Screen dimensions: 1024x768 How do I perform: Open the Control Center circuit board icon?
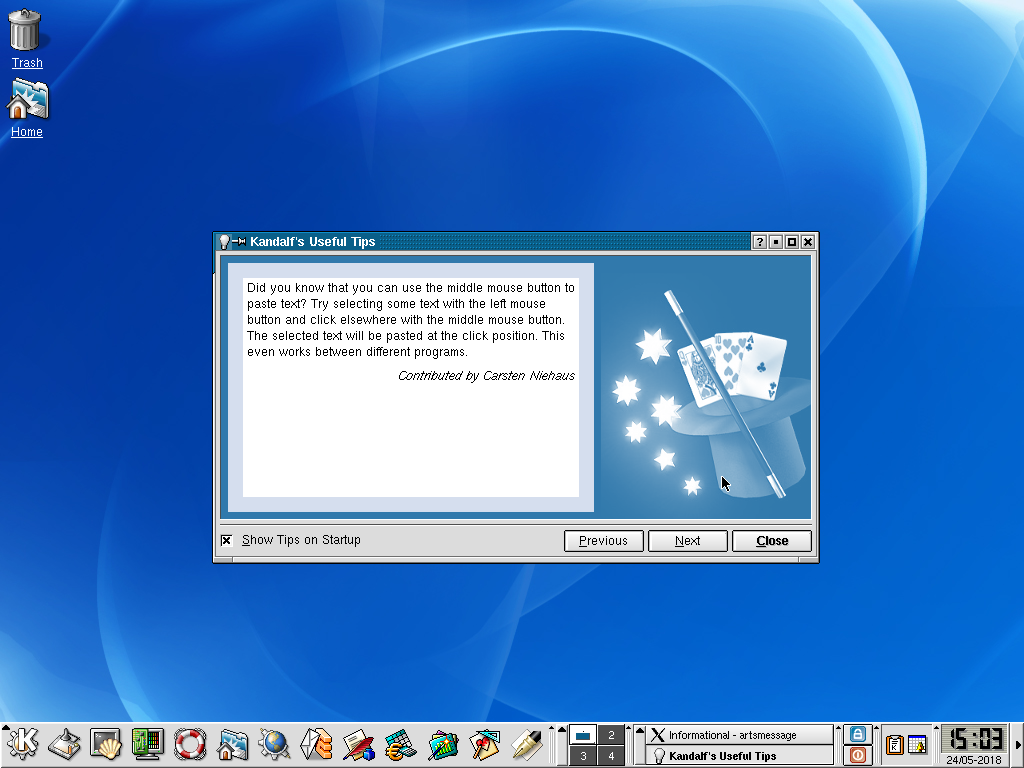point(148,744)
